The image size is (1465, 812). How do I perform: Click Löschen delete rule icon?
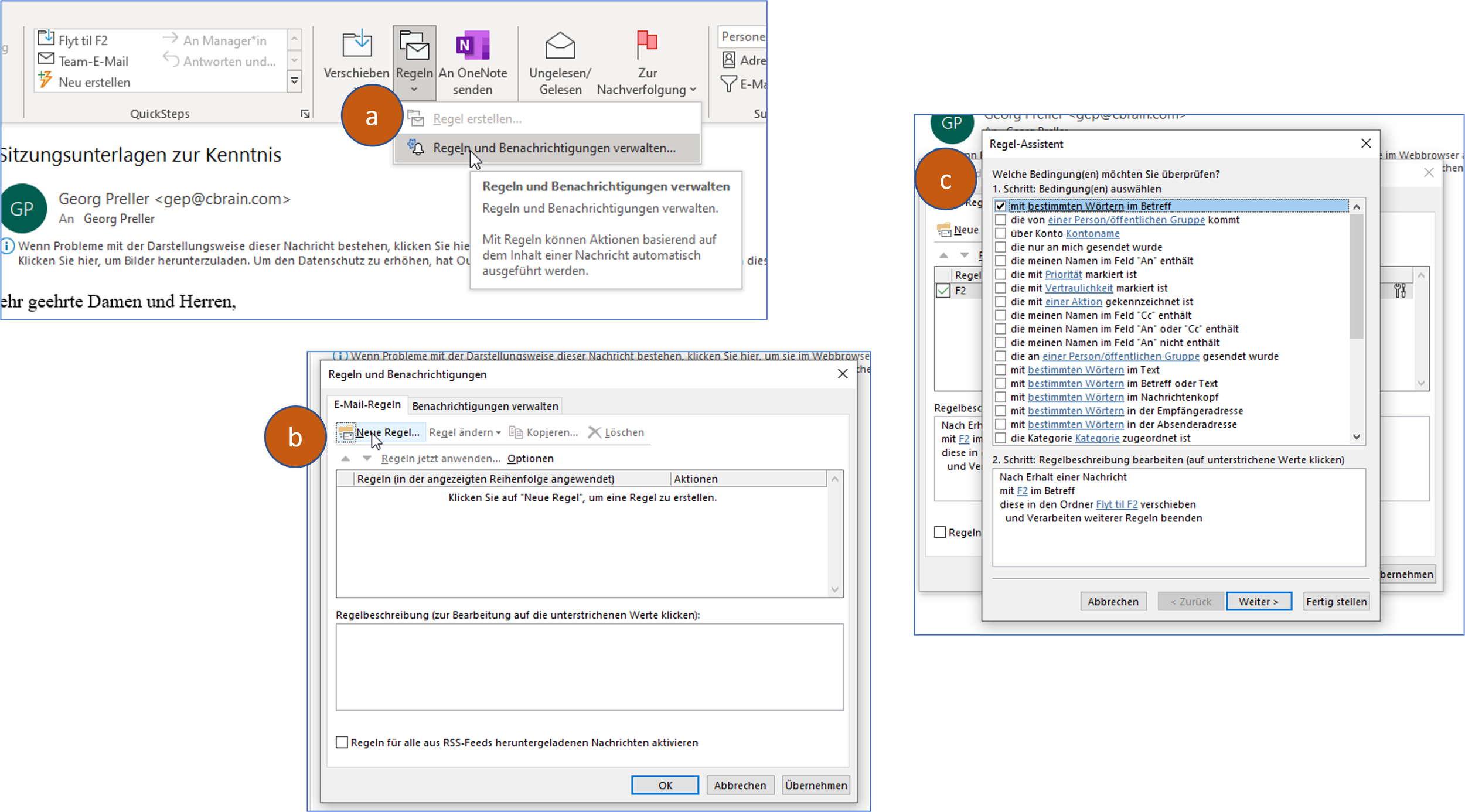[594, 432]
